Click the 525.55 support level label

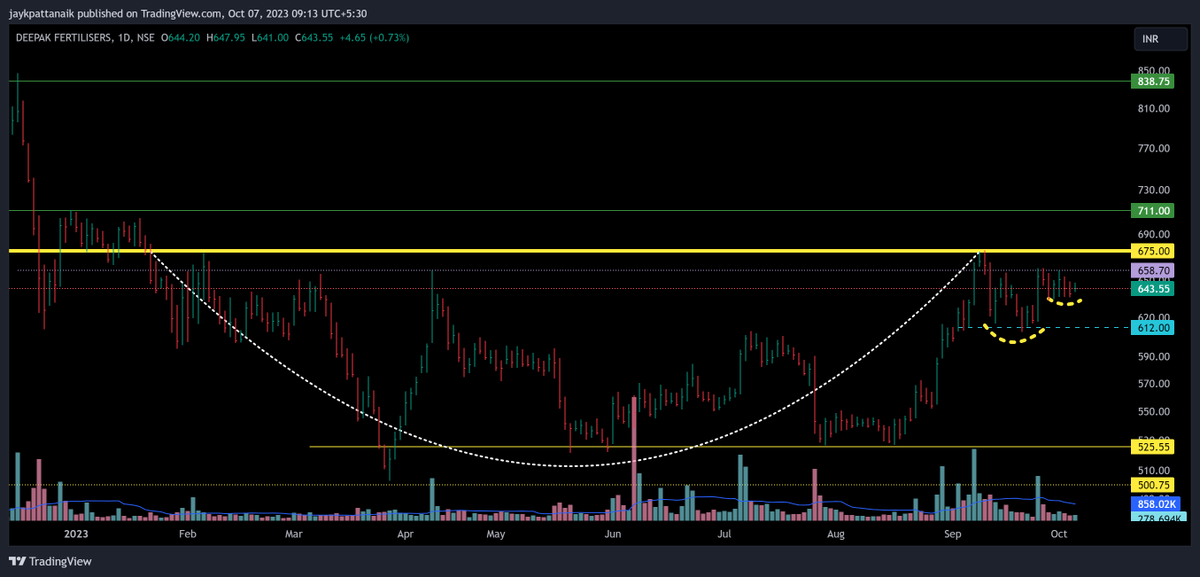click(1154, 447)
